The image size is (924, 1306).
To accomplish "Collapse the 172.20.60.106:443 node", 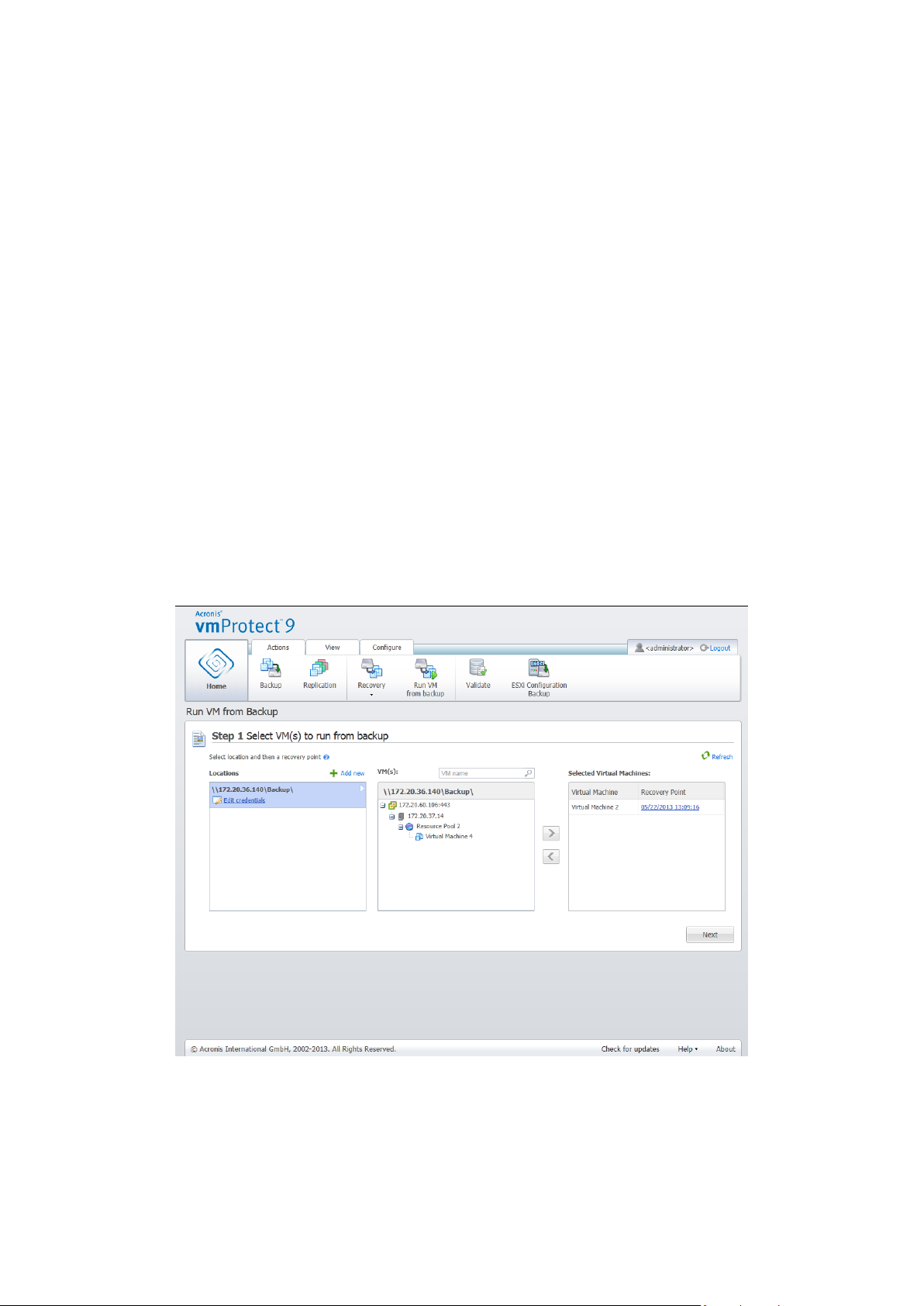I will (x=382, y=805).
